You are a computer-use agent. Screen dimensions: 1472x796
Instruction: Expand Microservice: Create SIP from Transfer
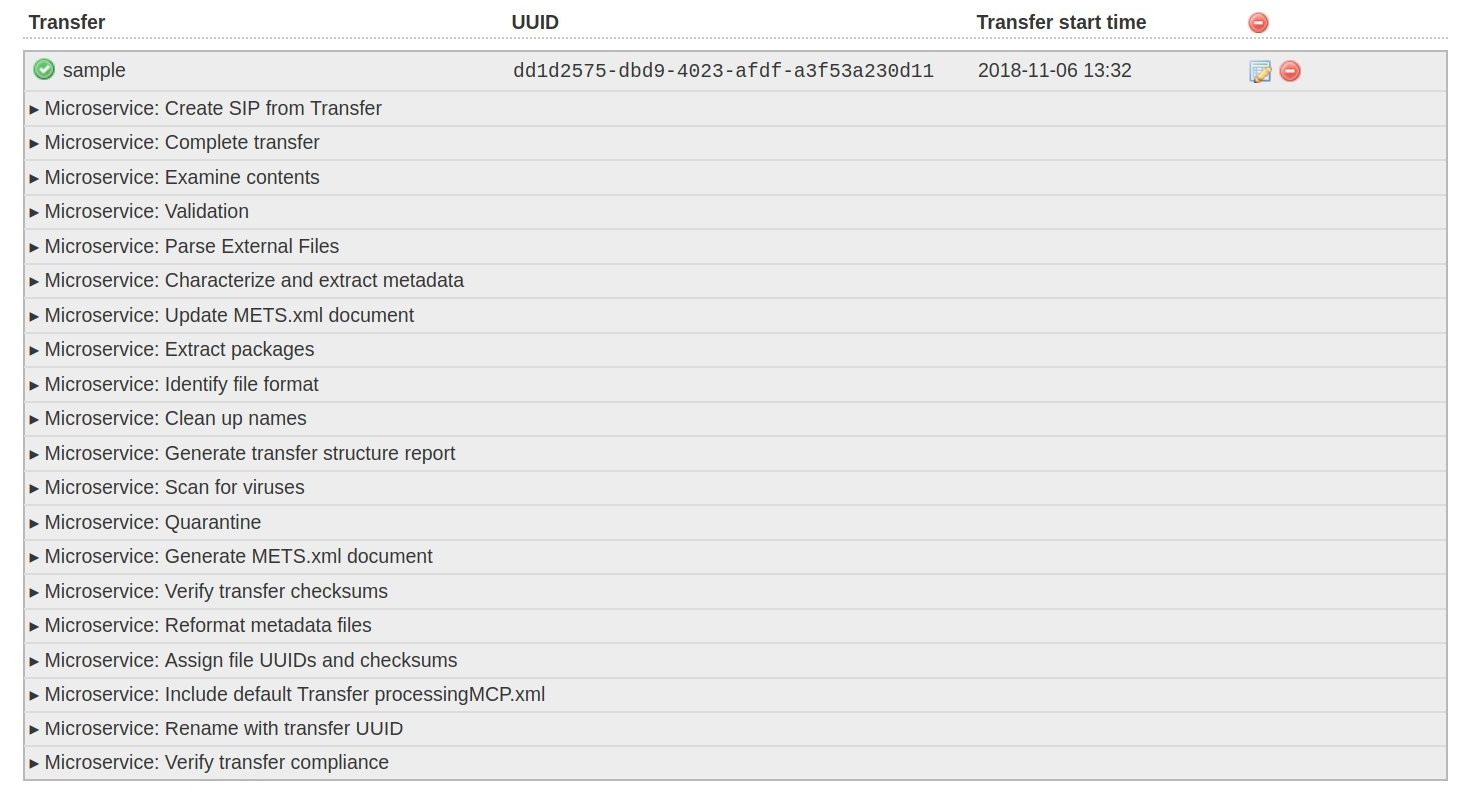click(x=212, y=108)
